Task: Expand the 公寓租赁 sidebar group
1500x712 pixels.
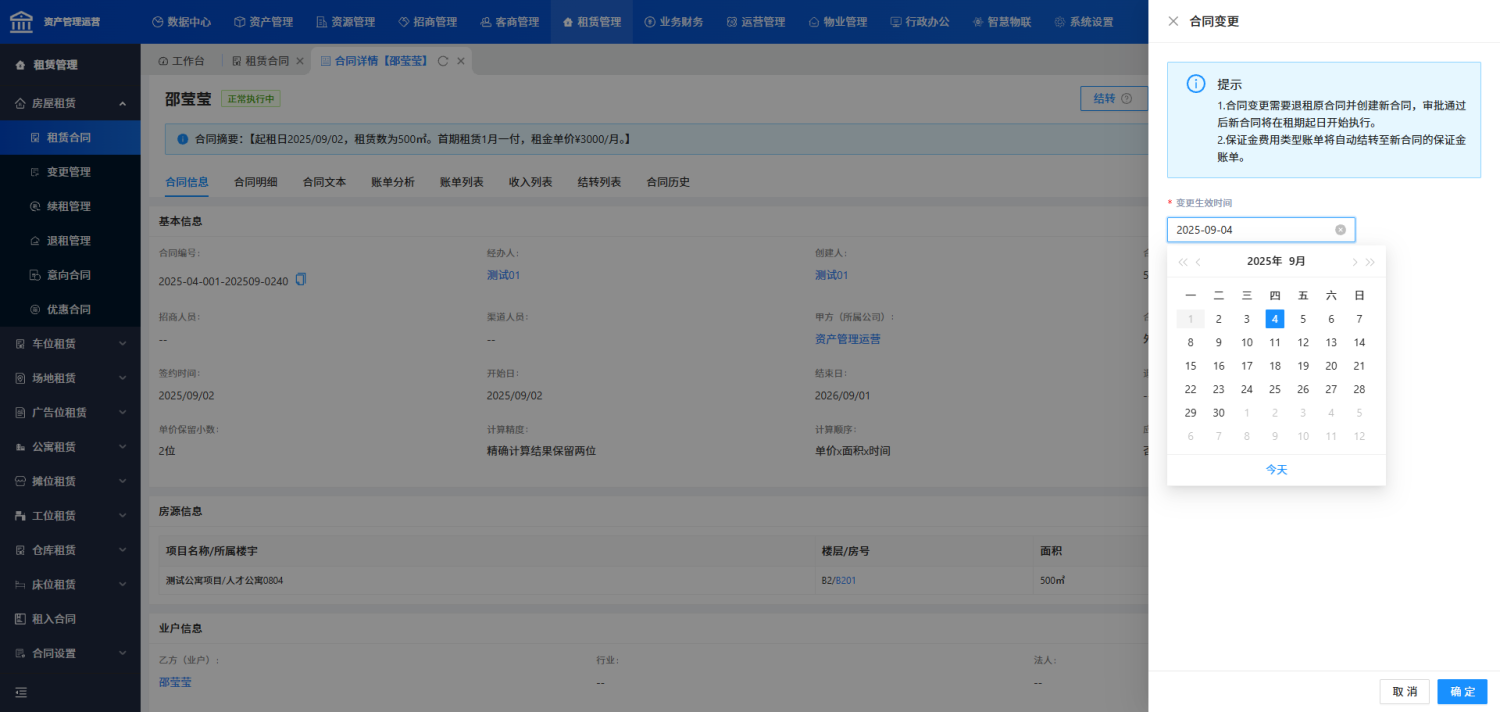Action: click(70, 447)
